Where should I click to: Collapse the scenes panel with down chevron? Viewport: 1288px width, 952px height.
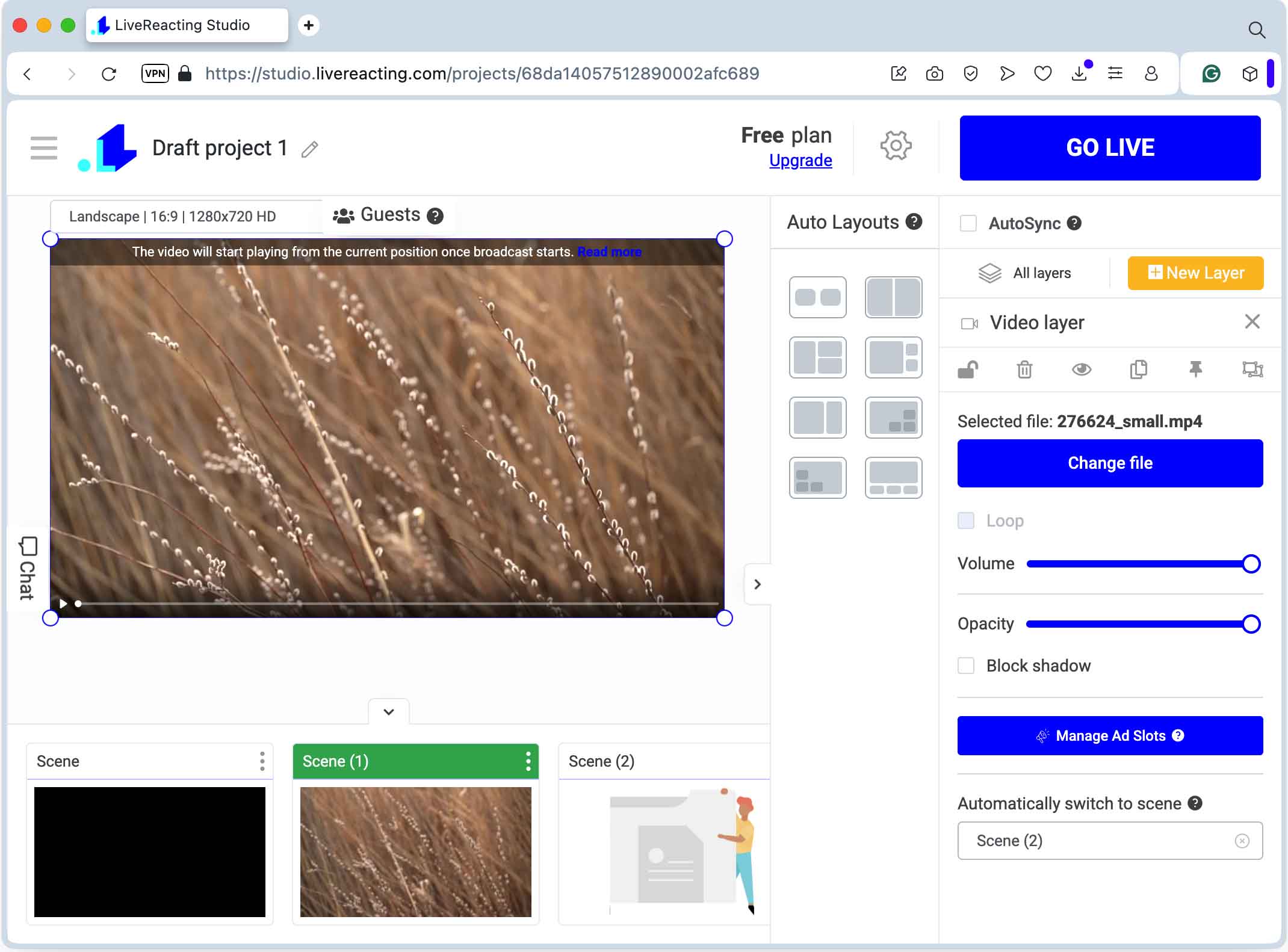click(x=389, y=712)
